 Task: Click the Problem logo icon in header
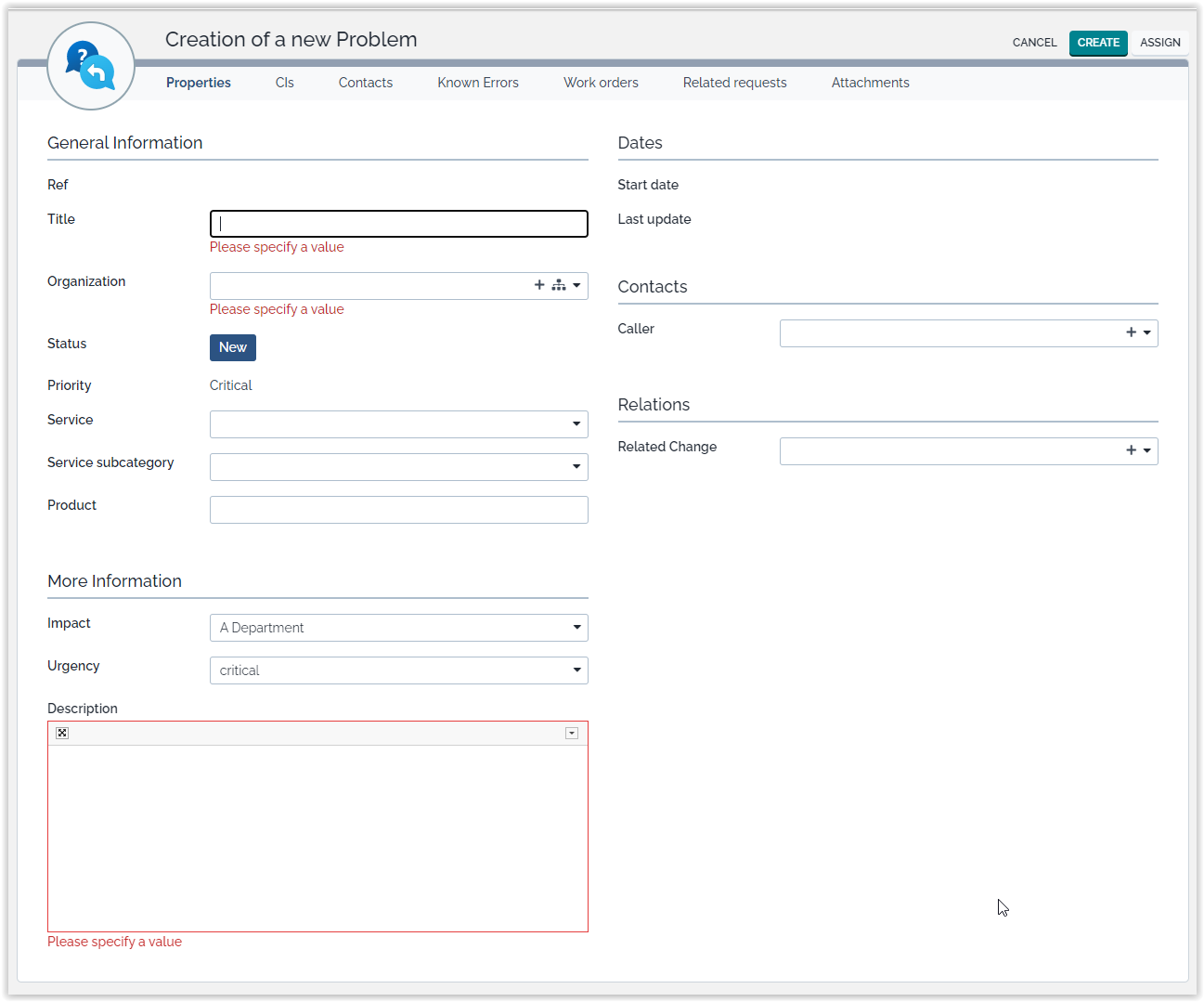pos(91,66)
